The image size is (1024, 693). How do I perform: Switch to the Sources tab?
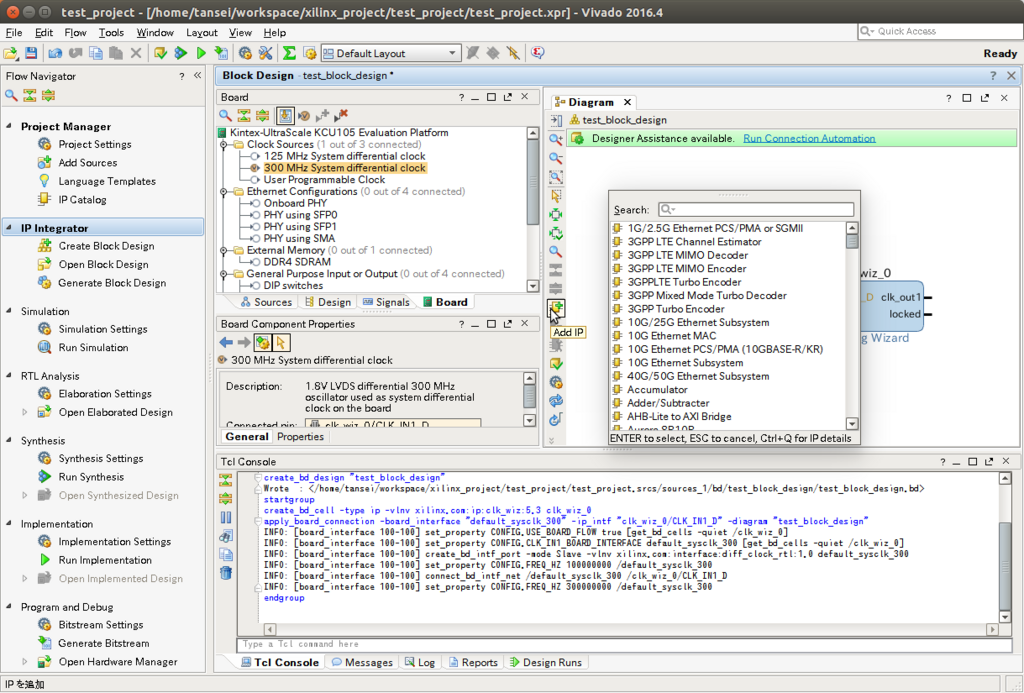(x=266, y=302)
